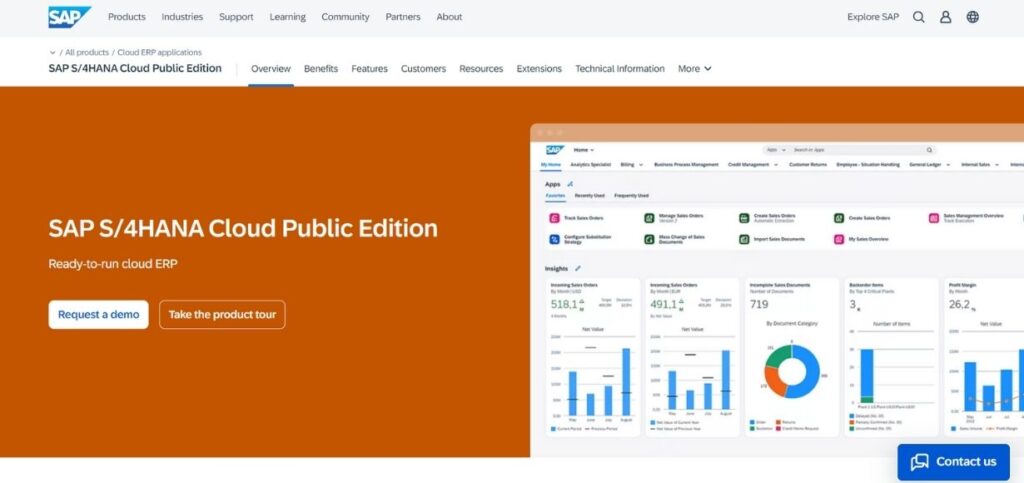Switch to the Features tab

[x=369, y=69]
